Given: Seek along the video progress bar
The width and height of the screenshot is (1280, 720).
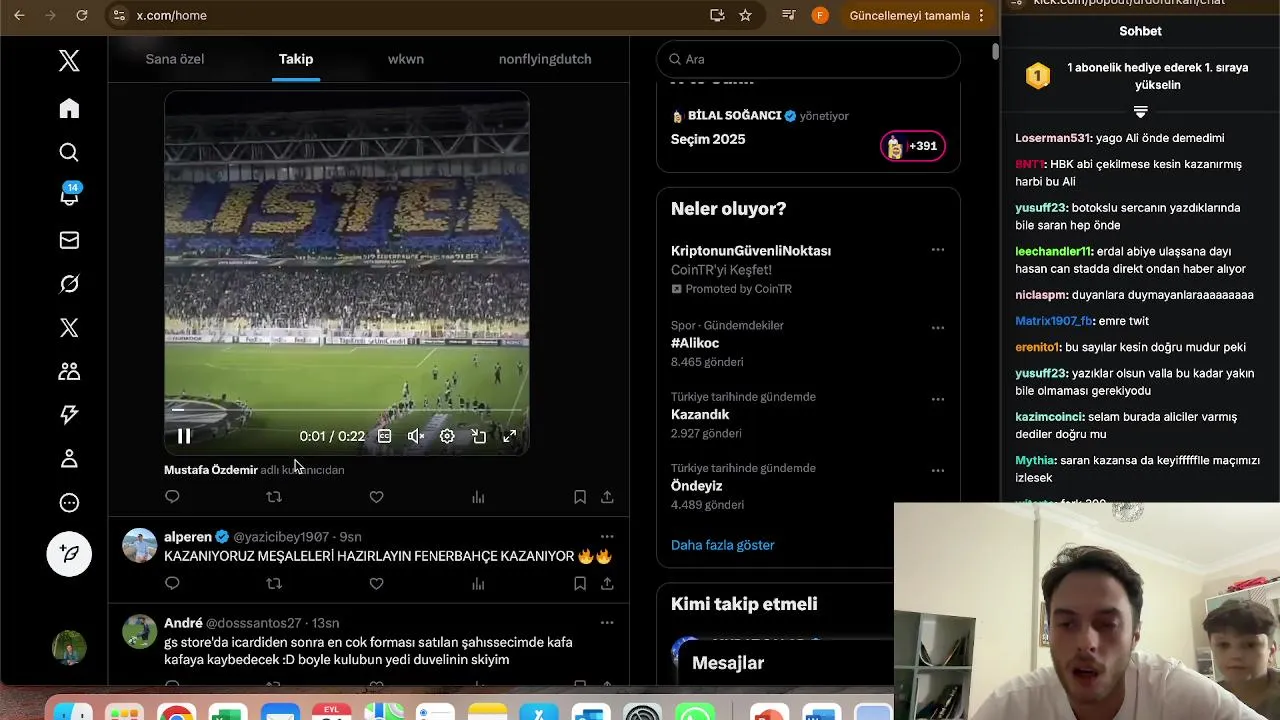Looking at the screenshot, I should click(346, 410).
